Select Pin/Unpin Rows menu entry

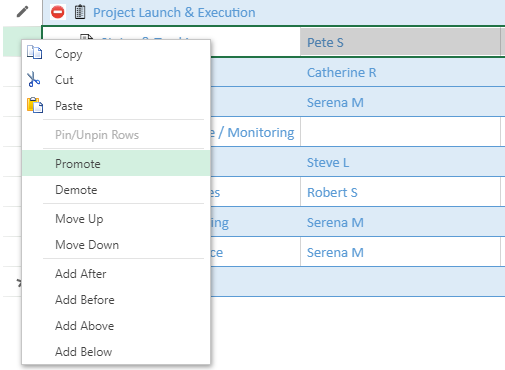click(116, 135)
